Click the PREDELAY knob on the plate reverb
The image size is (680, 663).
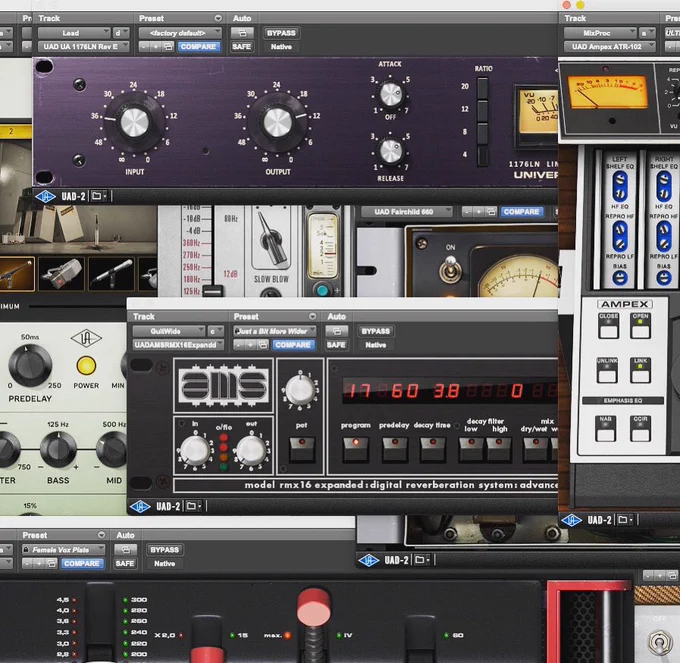30,366
